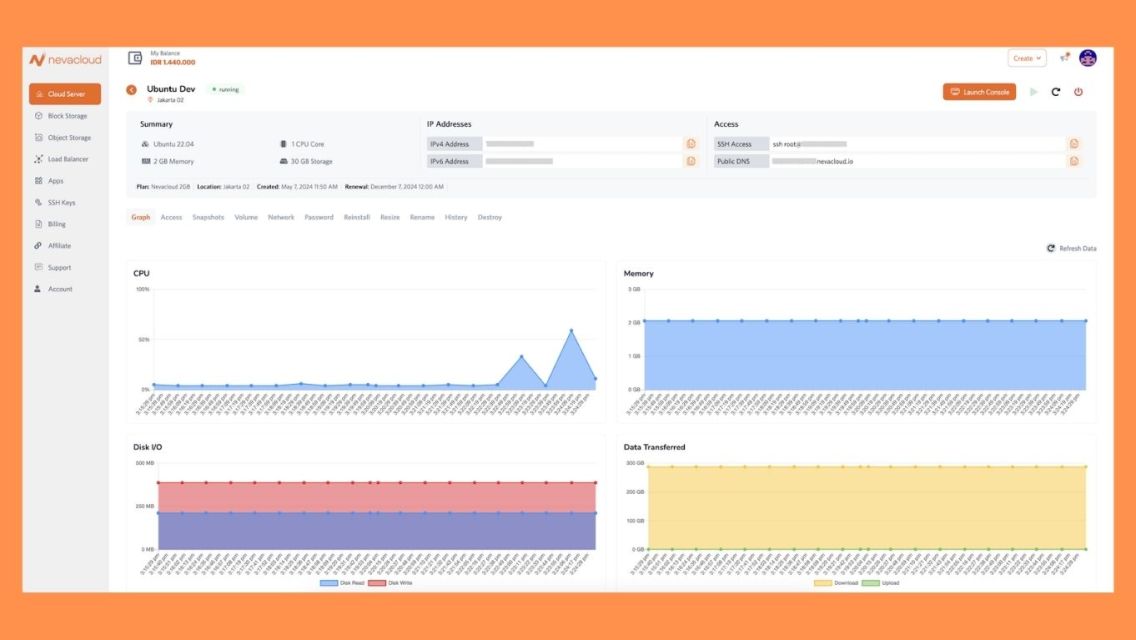This screenshot has height=640, width=1136.
Task: Click the balance amount IDR 1.440.000
Action: (x=172, y=62)
